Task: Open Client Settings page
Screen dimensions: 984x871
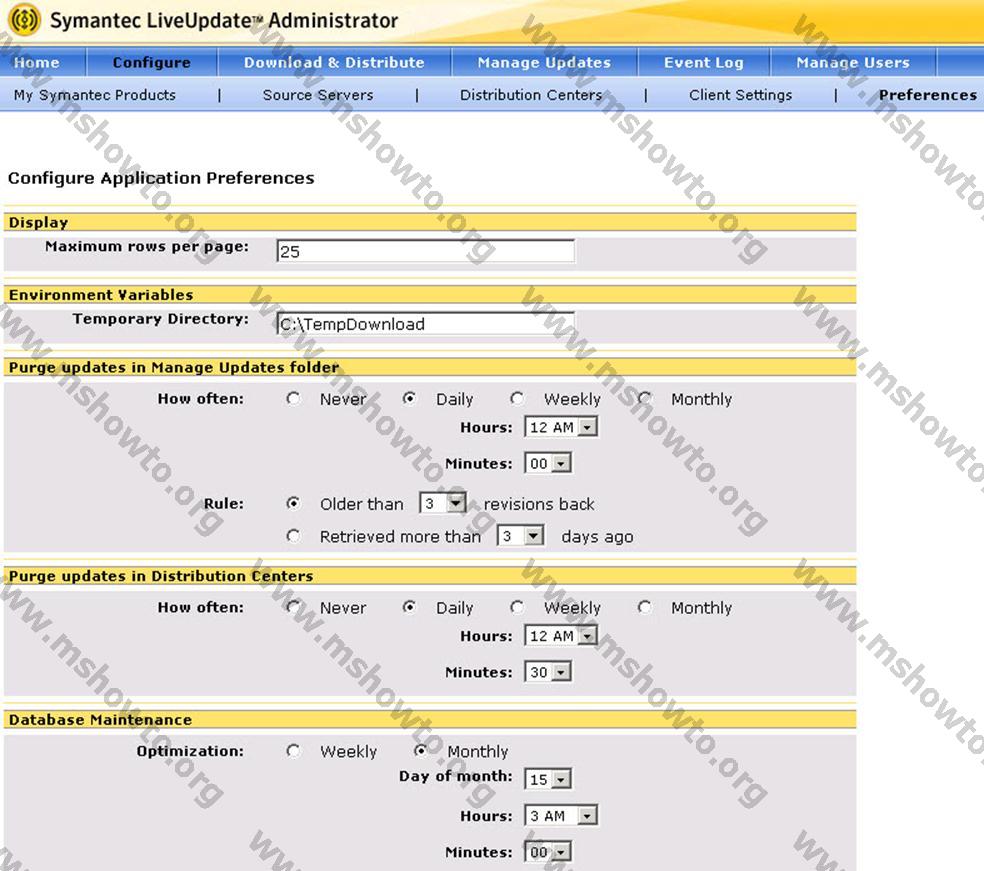Action: tap(741, 95)
